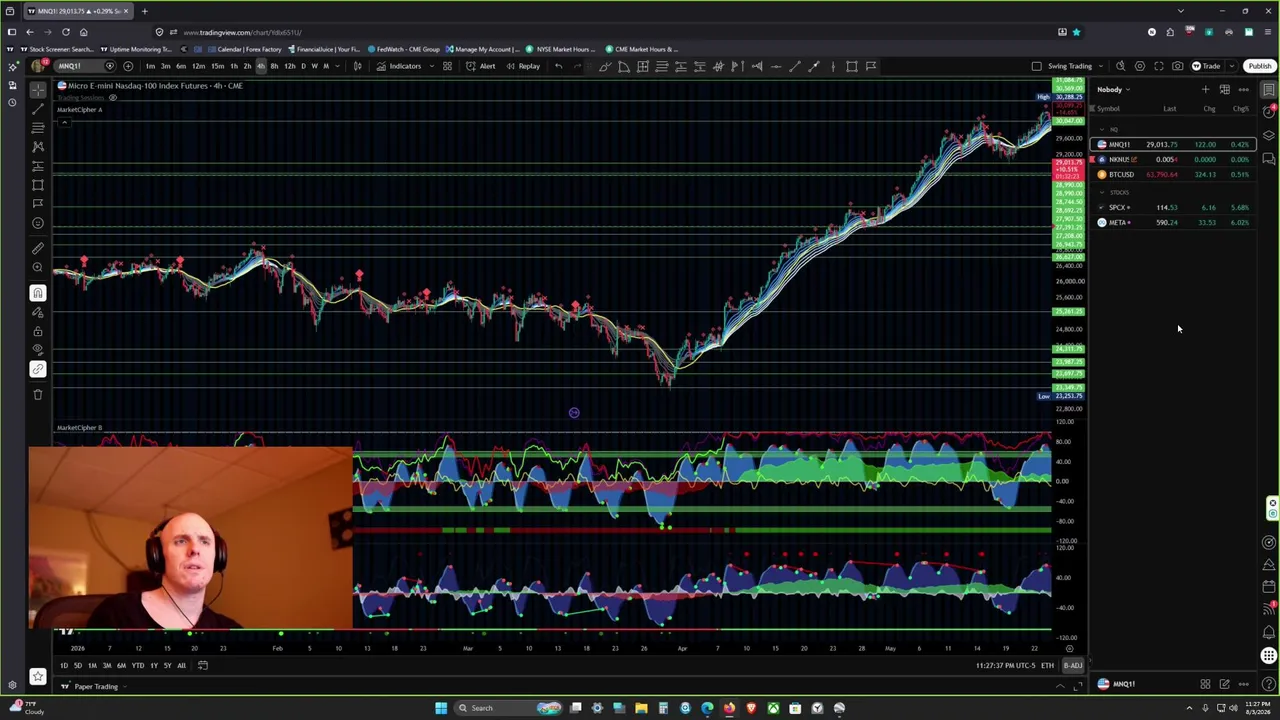This screenshot has height=720, width=1280.
Task: Select the All date range
Action: [x=181, y=665]
